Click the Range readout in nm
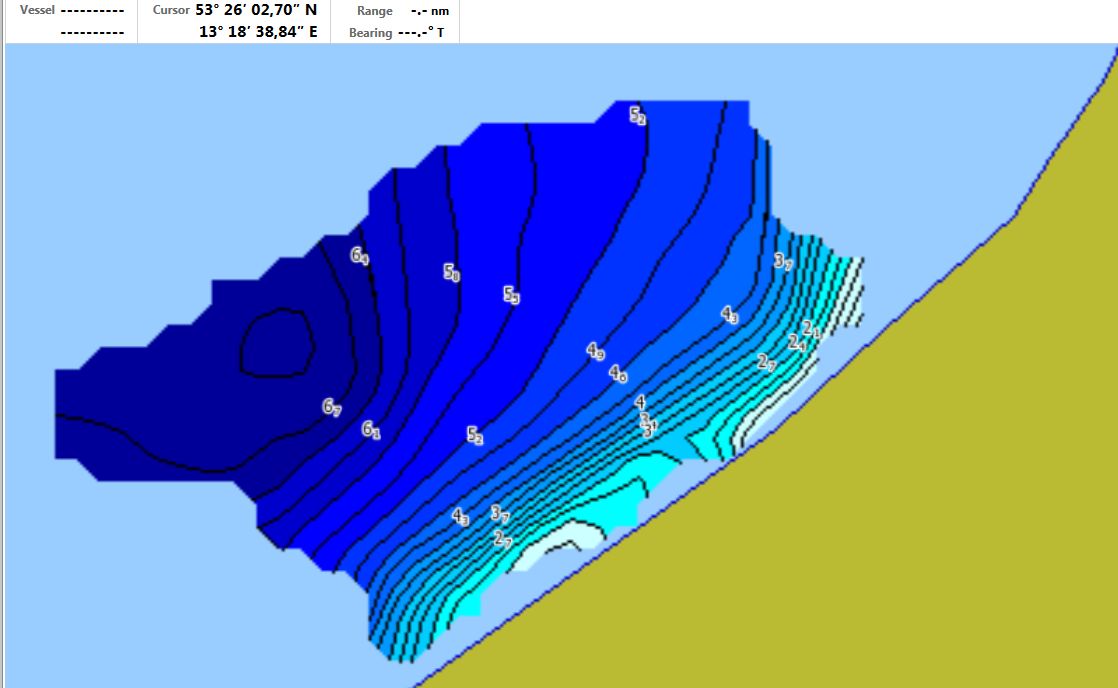Viewport: 1118px width, 688px height. pos(429,11)
